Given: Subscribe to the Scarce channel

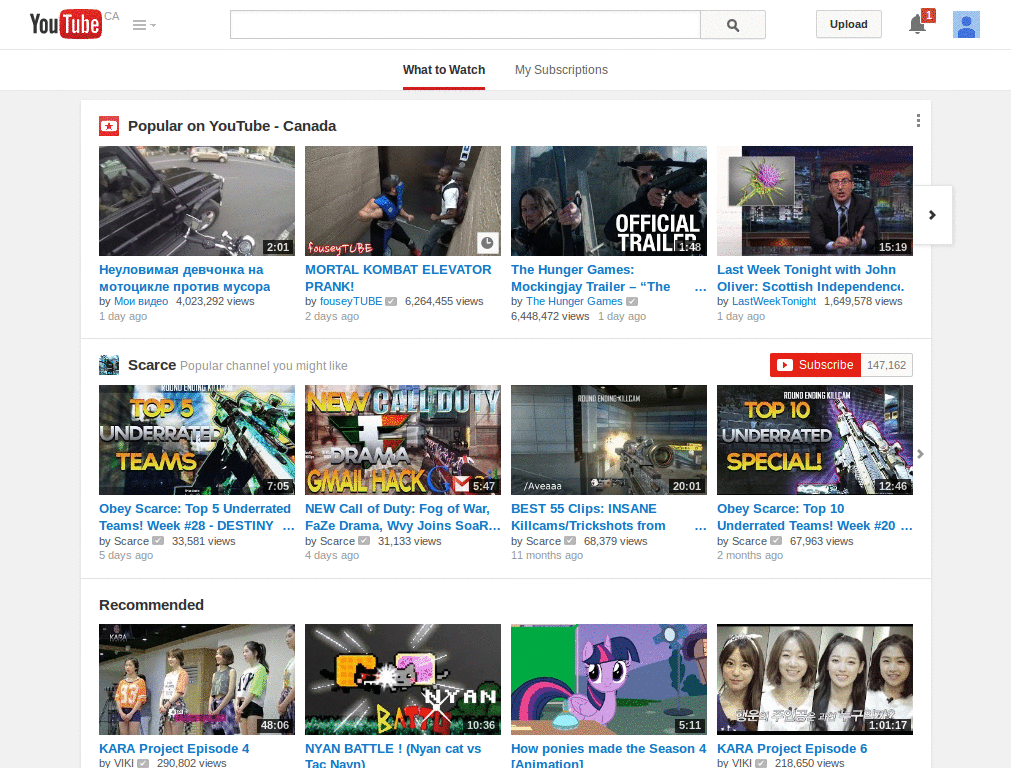Looking at the screenshot, I should pyautogui.click(x=816, y=365).
